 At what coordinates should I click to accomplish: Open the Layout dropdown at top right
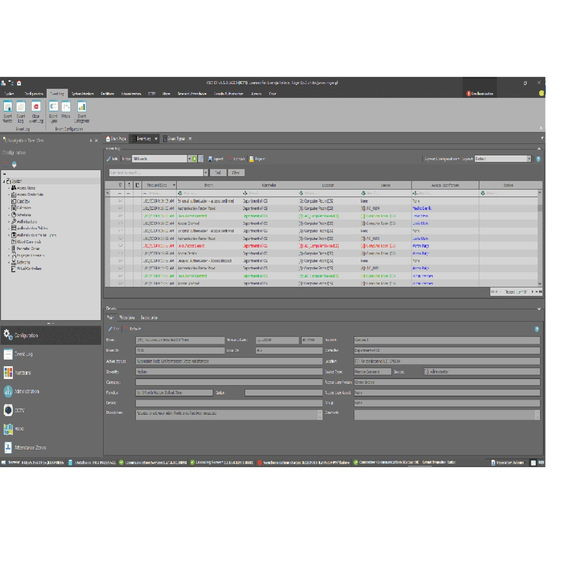[x=529, y=159]
